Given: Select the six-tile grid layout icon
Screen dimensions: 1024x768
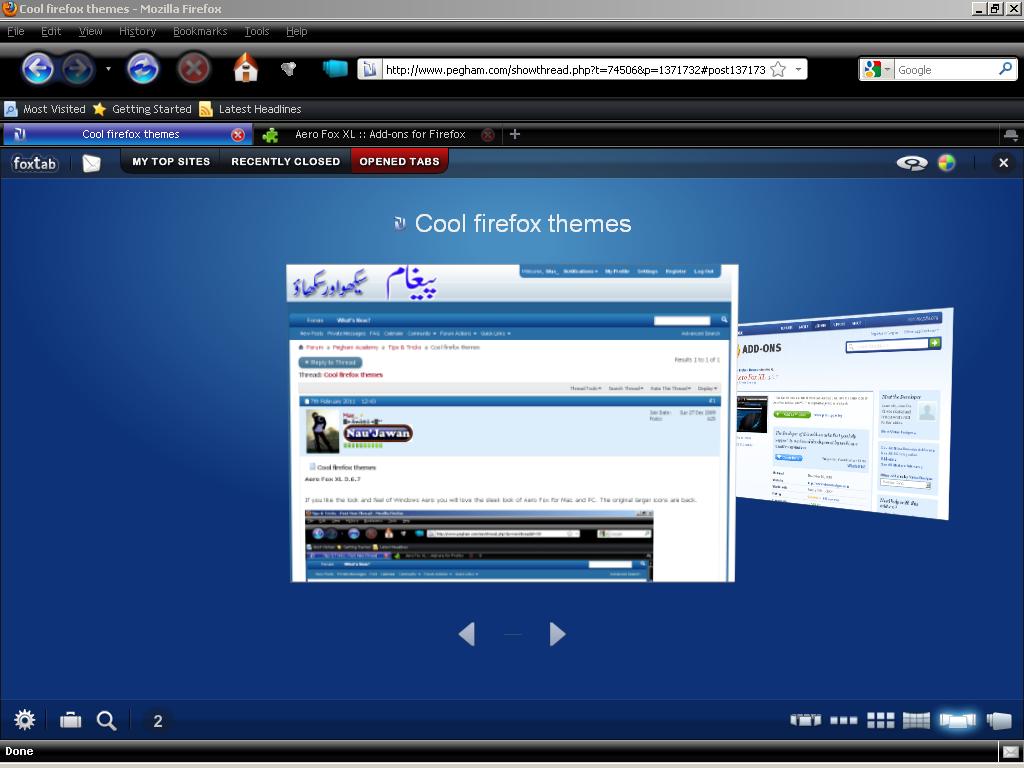Looking at the screenshot, I should point(880,720).
